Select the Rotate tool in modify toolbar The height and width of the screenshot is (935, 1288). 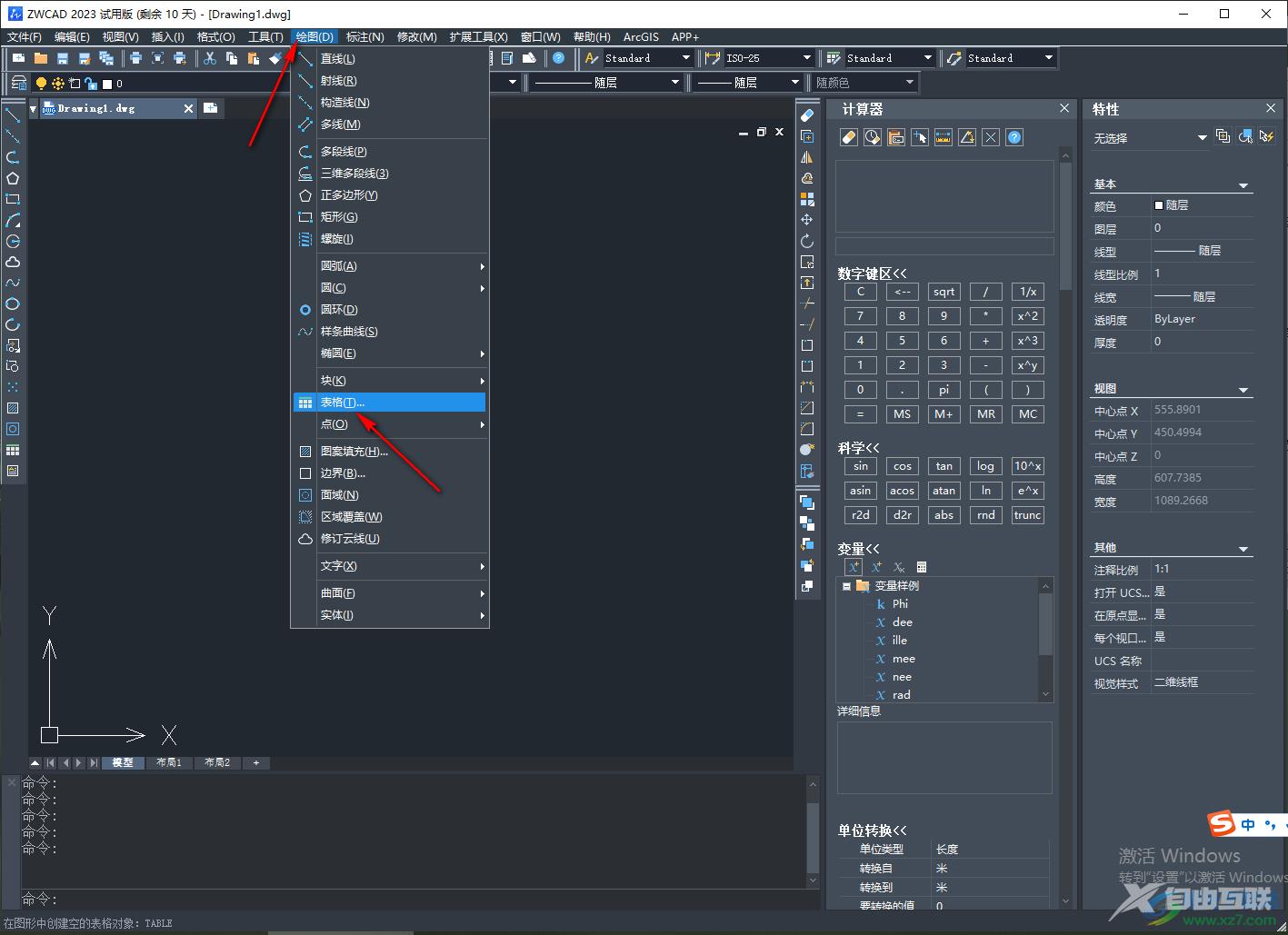pos(806,241)
